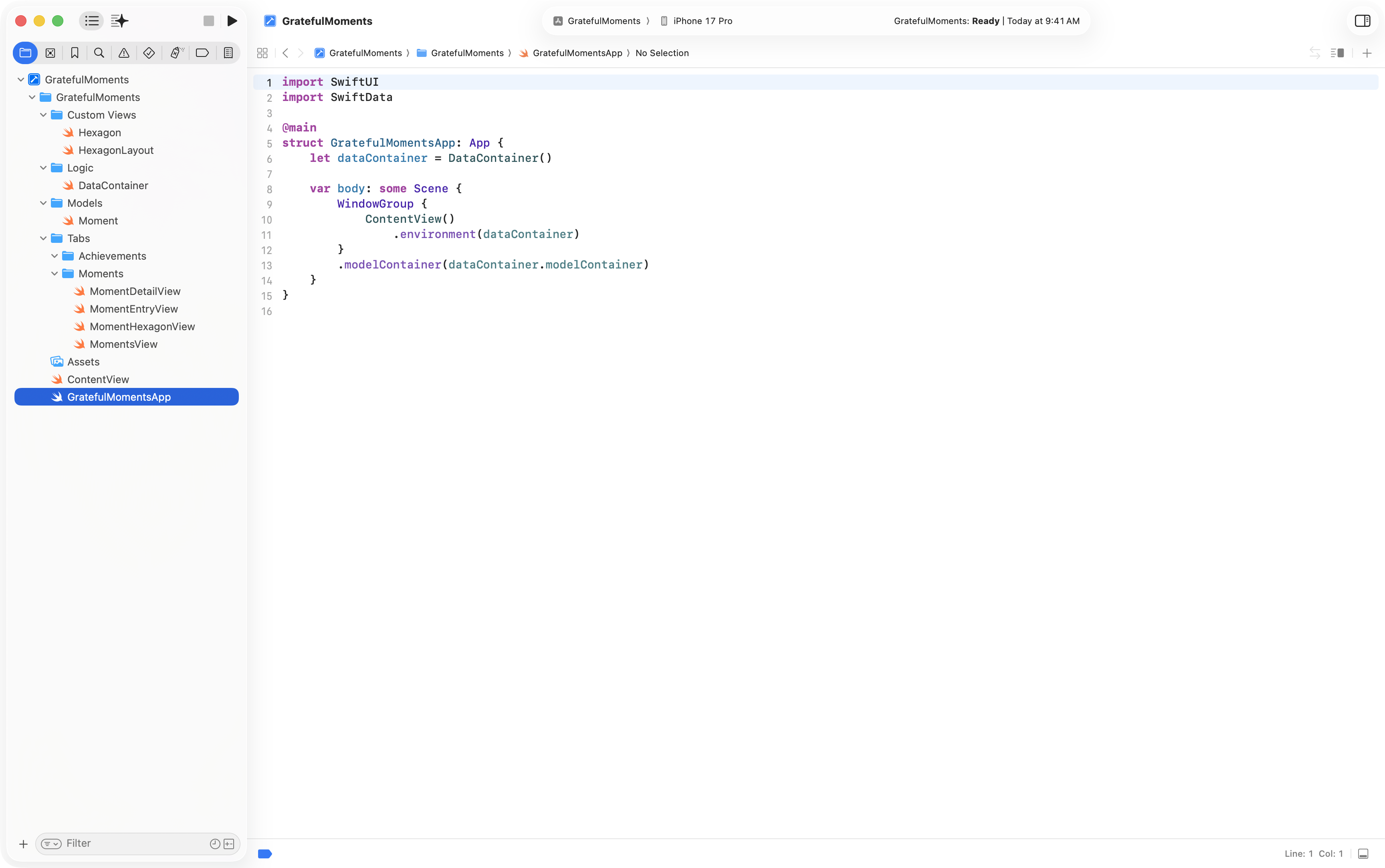Click the code review arrows icon
The image size is (1385, 868).
click(x=1314, y=53)
